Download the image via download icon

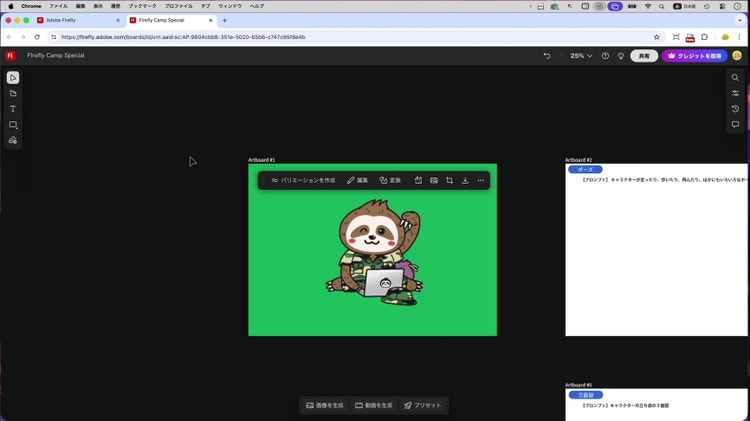[x=465, y=181]
